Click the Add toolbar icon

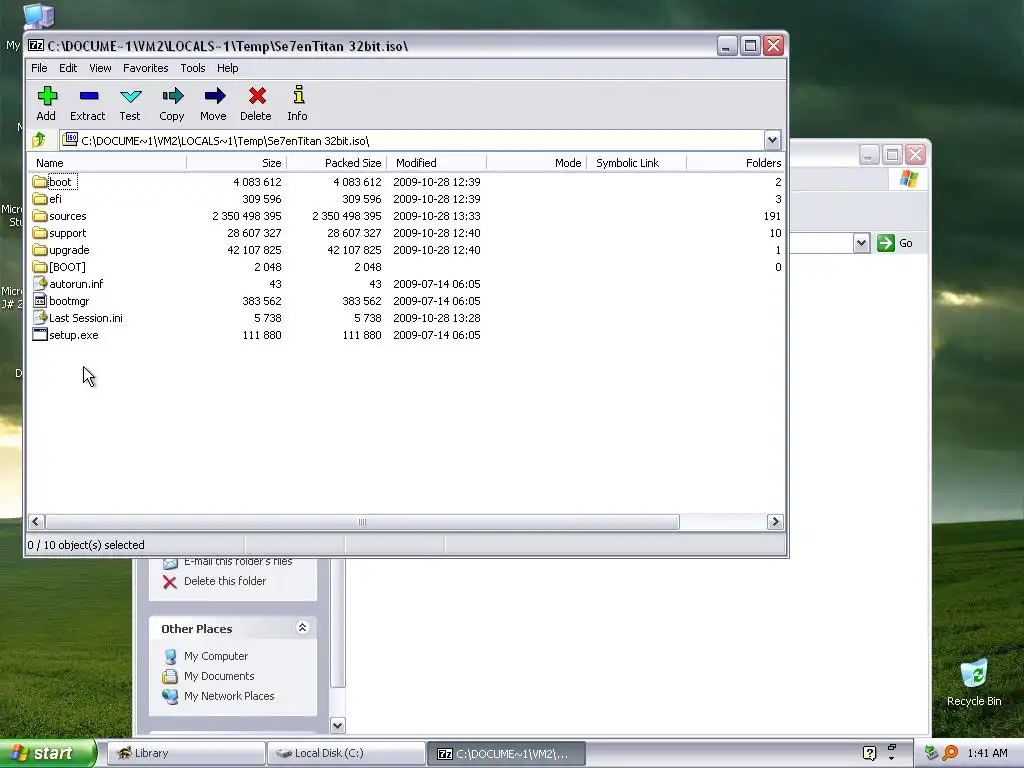[x=46, y=97]
